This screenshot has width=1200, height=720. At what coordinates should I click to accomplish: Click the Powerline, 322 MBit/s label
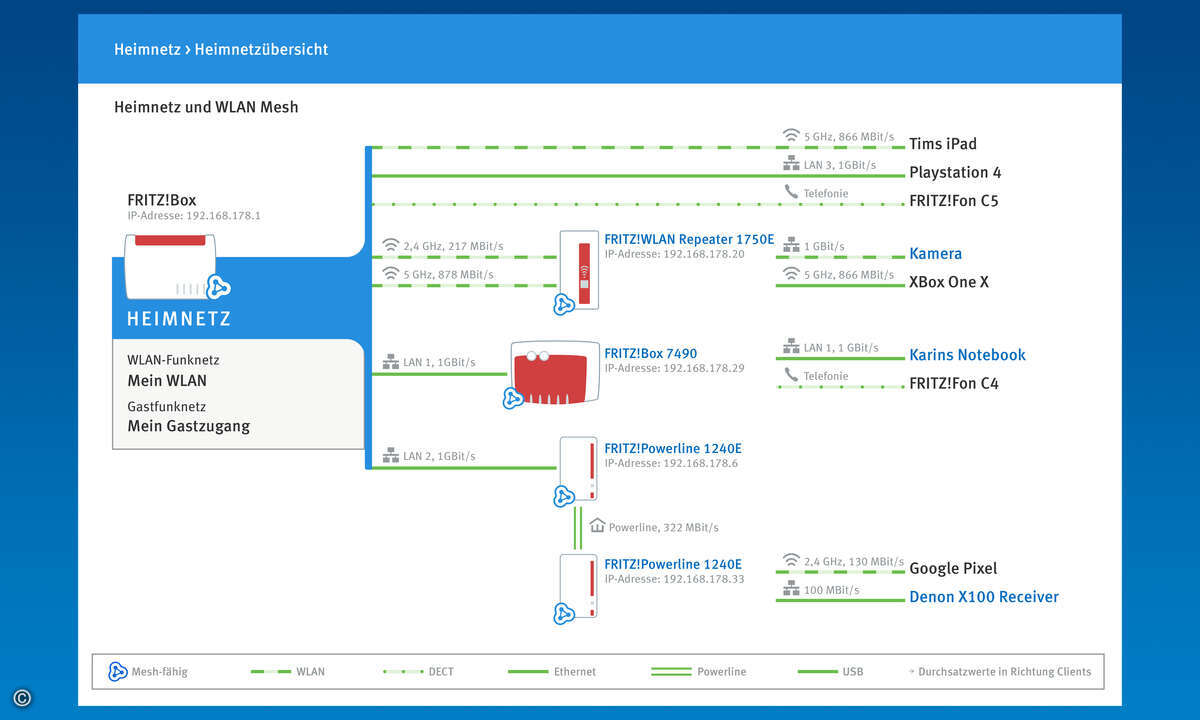(664, 527)
